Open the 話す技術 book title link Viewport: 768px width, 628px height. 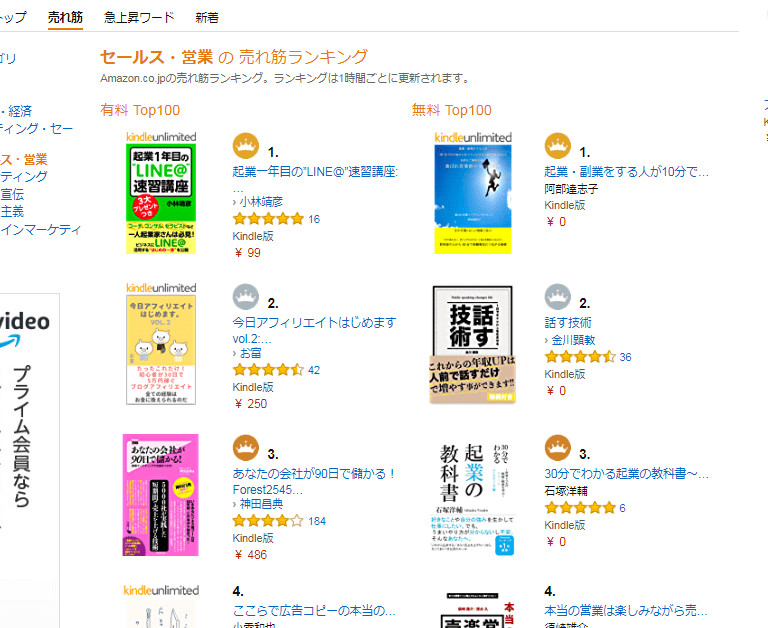[568, 322]
